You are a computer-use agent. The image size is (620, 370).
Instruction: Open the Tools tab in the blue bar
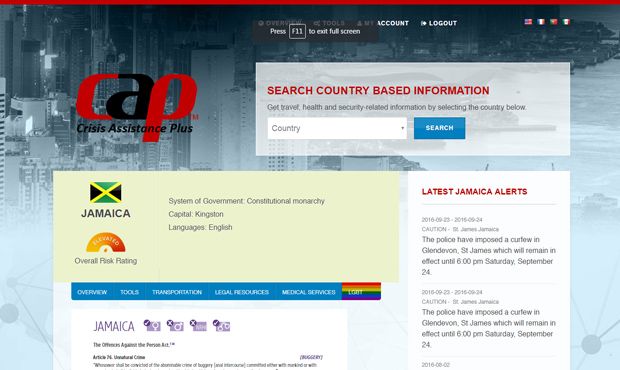(x=129, y=292)
